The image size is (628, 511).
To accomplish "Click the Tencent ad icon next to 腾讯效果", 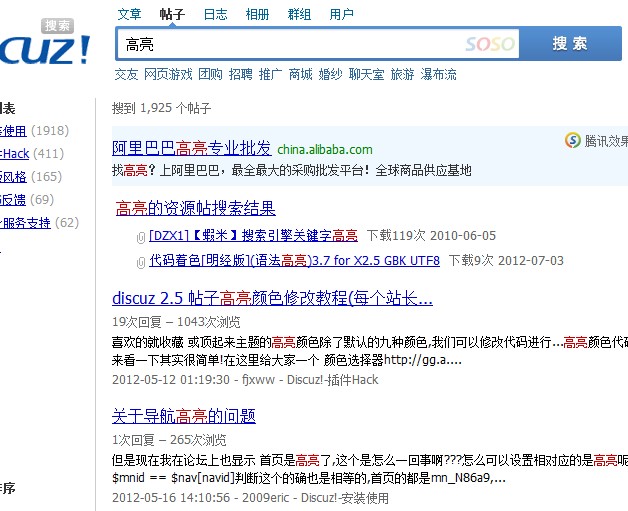I will click(x=573, y=140).
